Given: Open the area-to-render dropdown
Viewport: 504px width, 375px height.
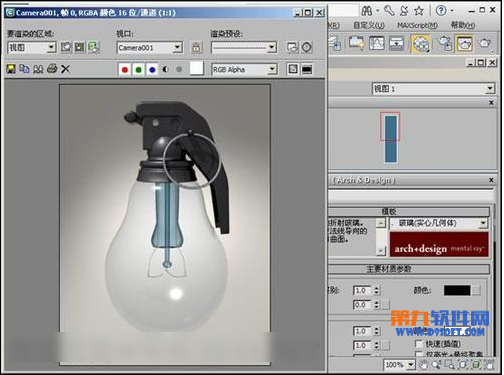Looking at the screenshot, I should point(32,48).
